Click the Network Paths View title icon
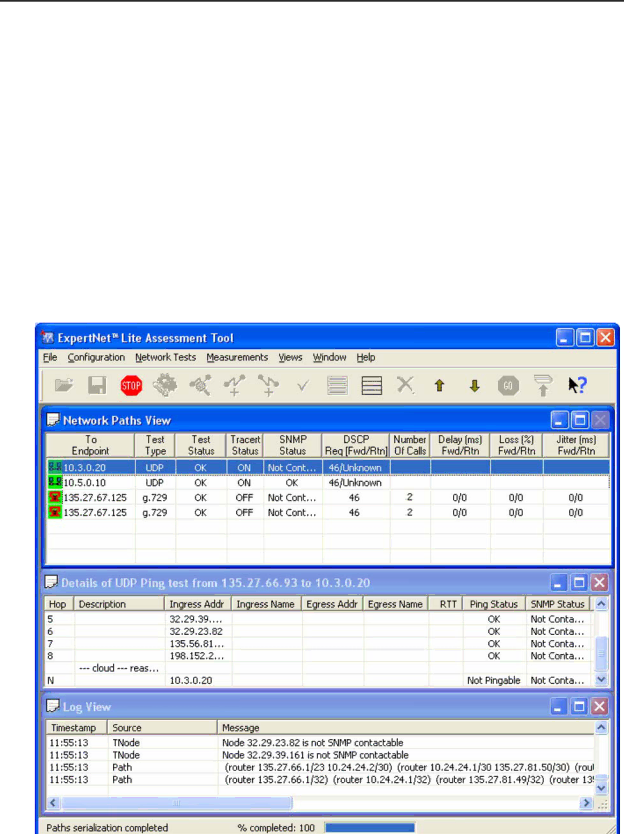624x834 pixels. [x=53, y=420]
